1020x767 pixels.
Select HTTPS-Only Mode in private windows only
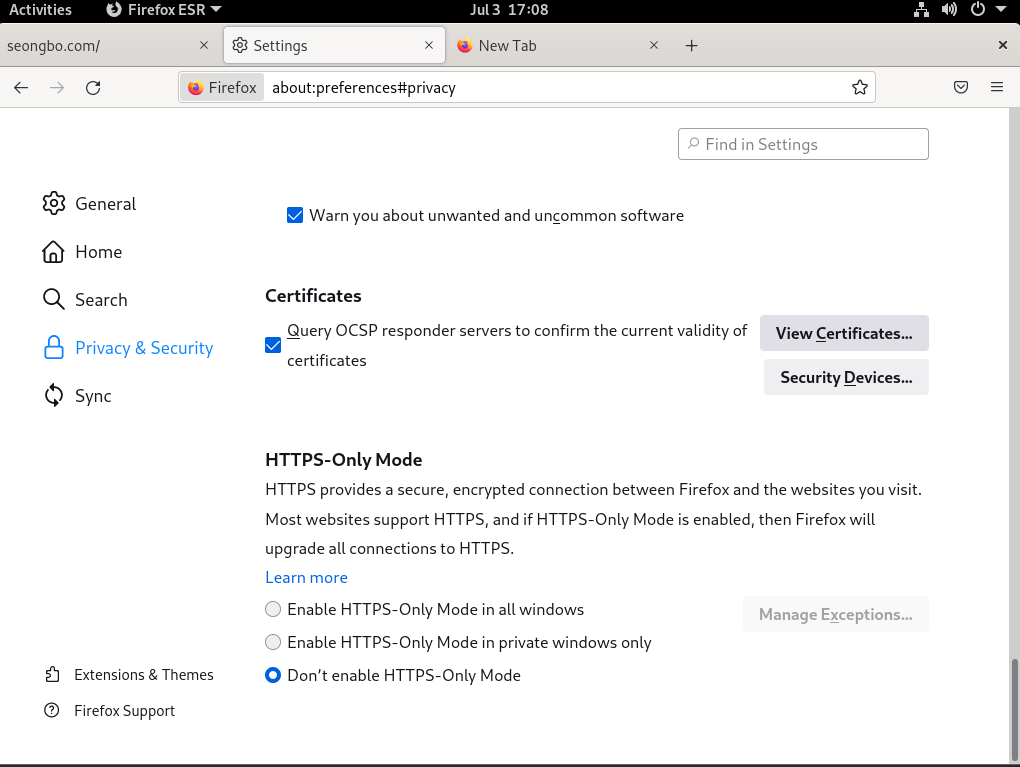[273, 642]
